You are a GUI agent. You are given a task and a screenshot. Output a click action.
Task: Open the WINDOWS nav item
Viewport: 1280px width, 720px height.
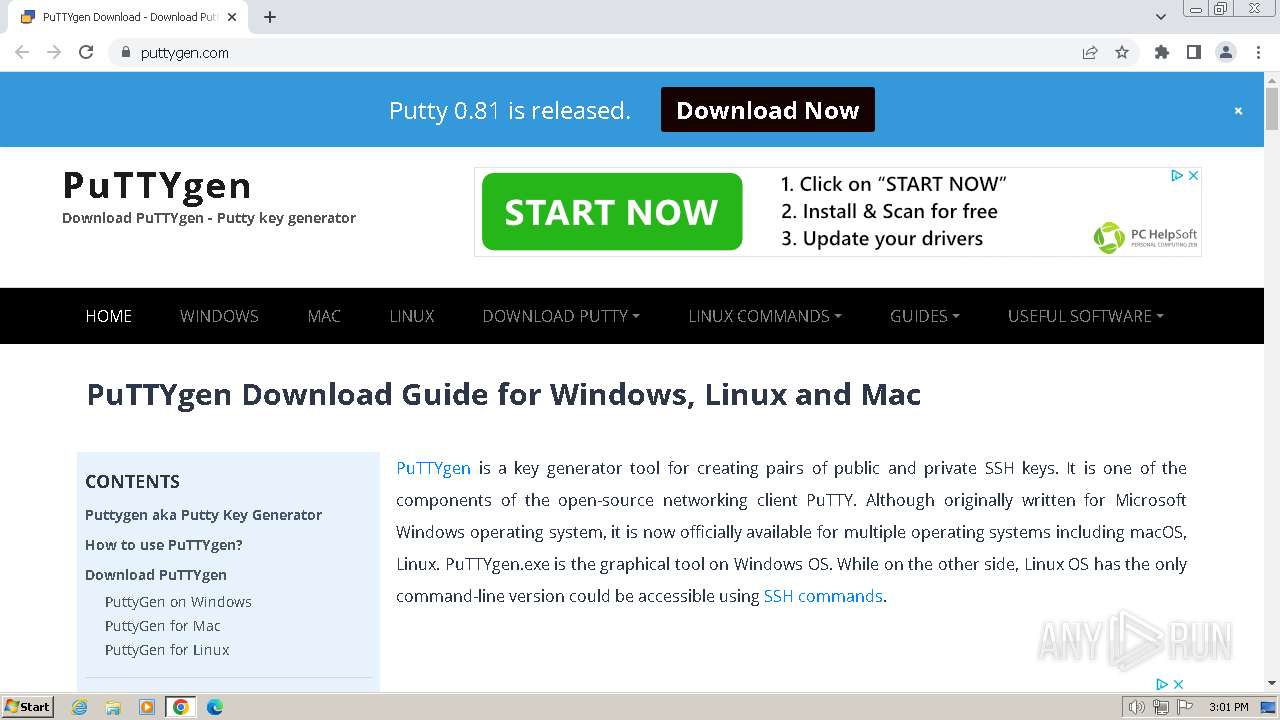(x=219, y=316)
